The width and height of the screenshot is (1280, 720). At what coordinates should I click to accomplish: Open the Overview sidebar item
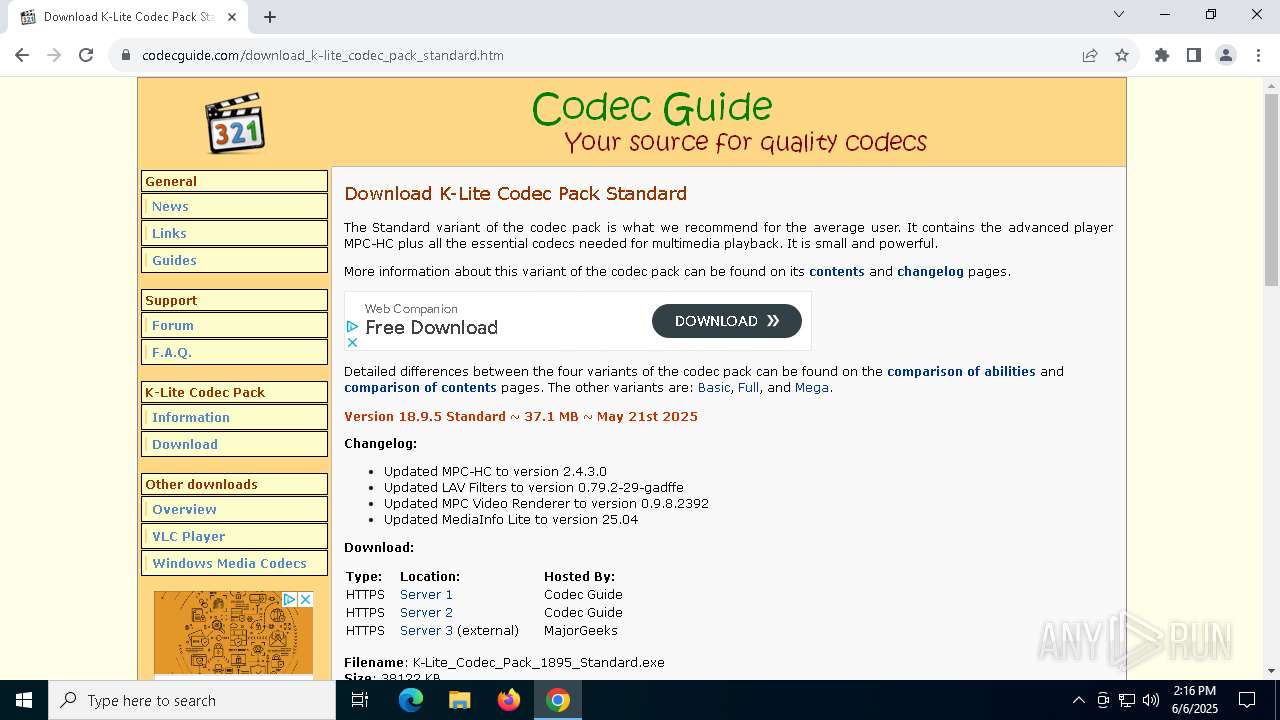click(x=234, y=510)
